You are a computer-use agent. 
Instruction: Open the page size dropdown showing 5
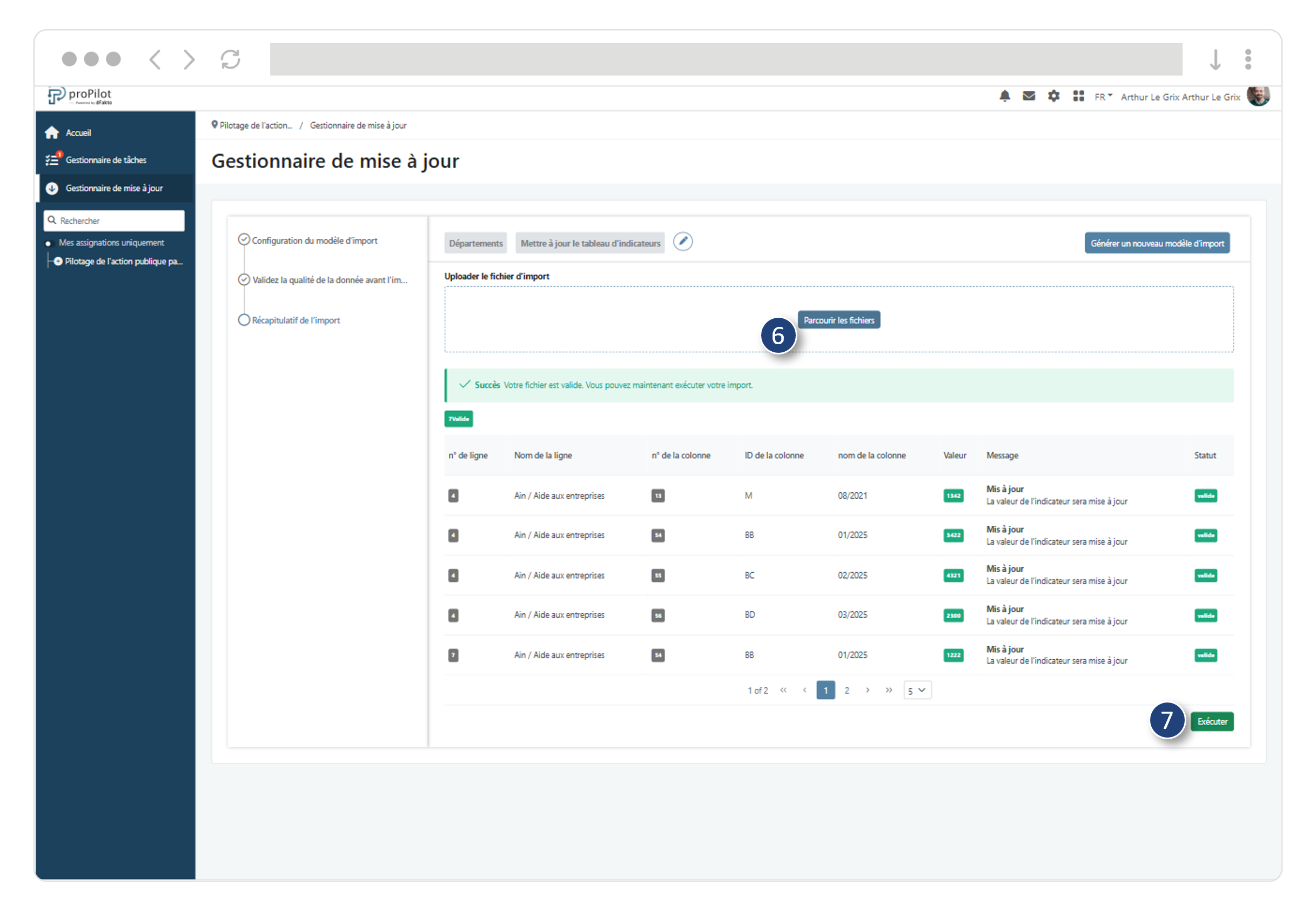(x=917, y=691)
